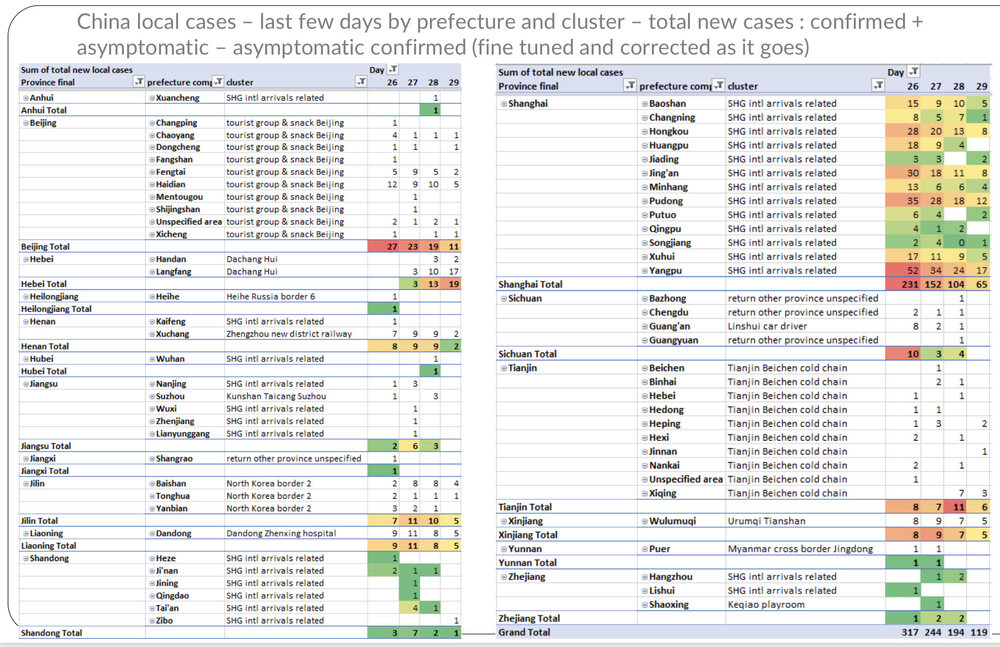Open cluster filter icon in Shanghai table
Screen dimensions: 1000x647
point(876,87)
